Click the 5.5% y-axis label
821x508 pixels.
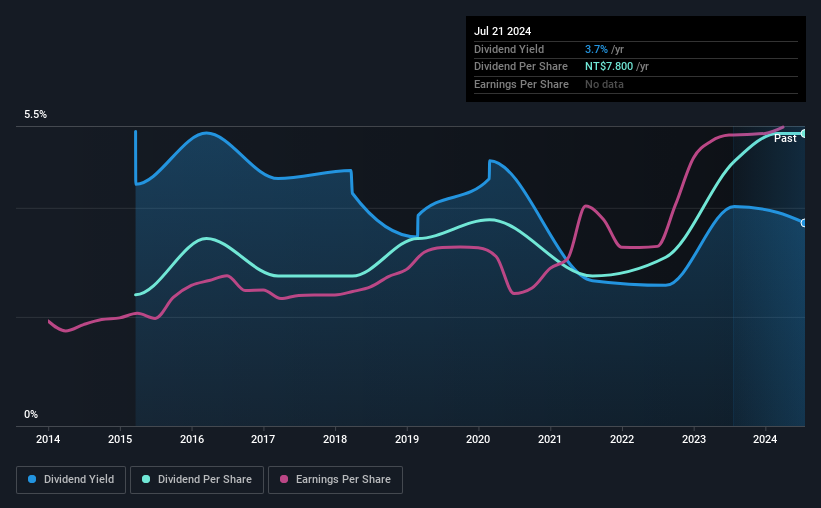point(36,114)
